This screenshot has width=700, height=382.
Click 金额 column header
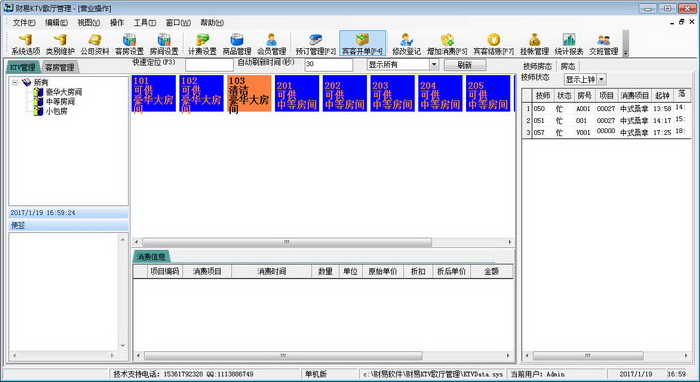coord(491,271)
